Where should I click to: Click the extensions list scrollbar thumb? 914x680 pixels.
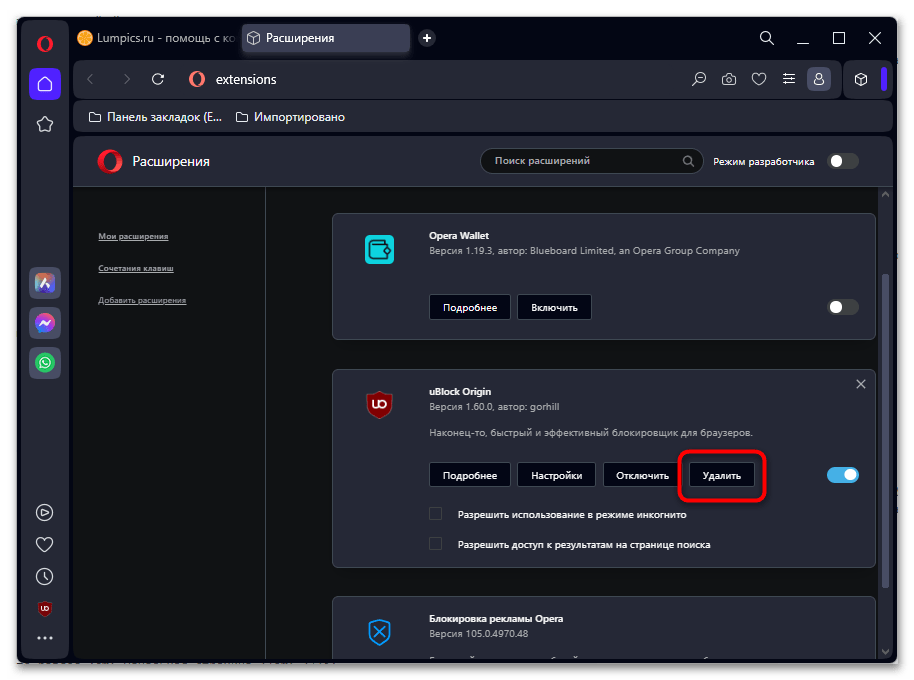click(885, 430)
